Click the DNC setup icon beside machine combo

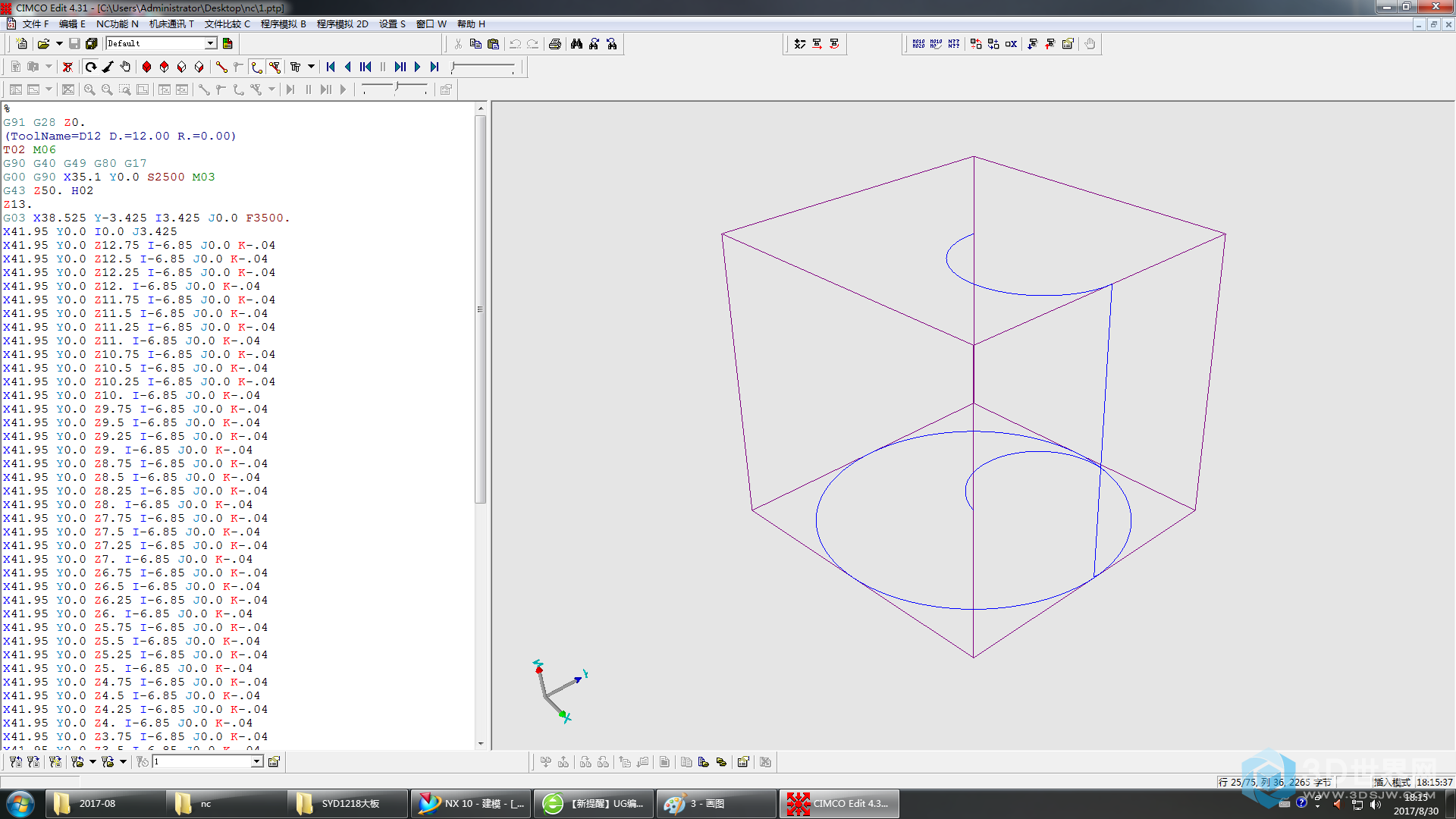[x=274, y=761]
